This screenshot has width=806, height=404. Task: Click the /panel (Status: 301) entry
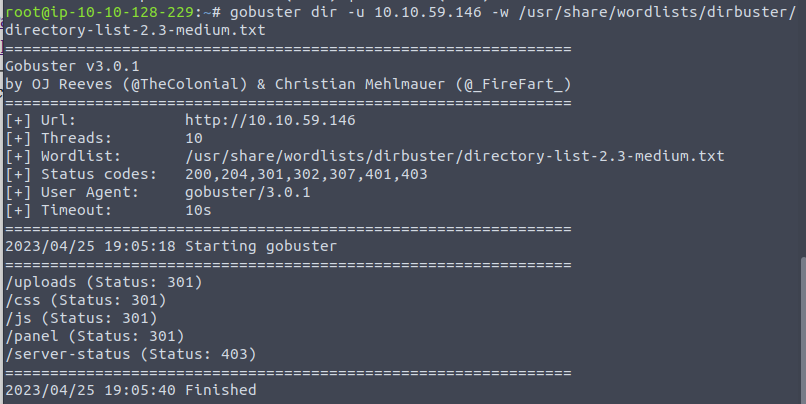(95, 336)
